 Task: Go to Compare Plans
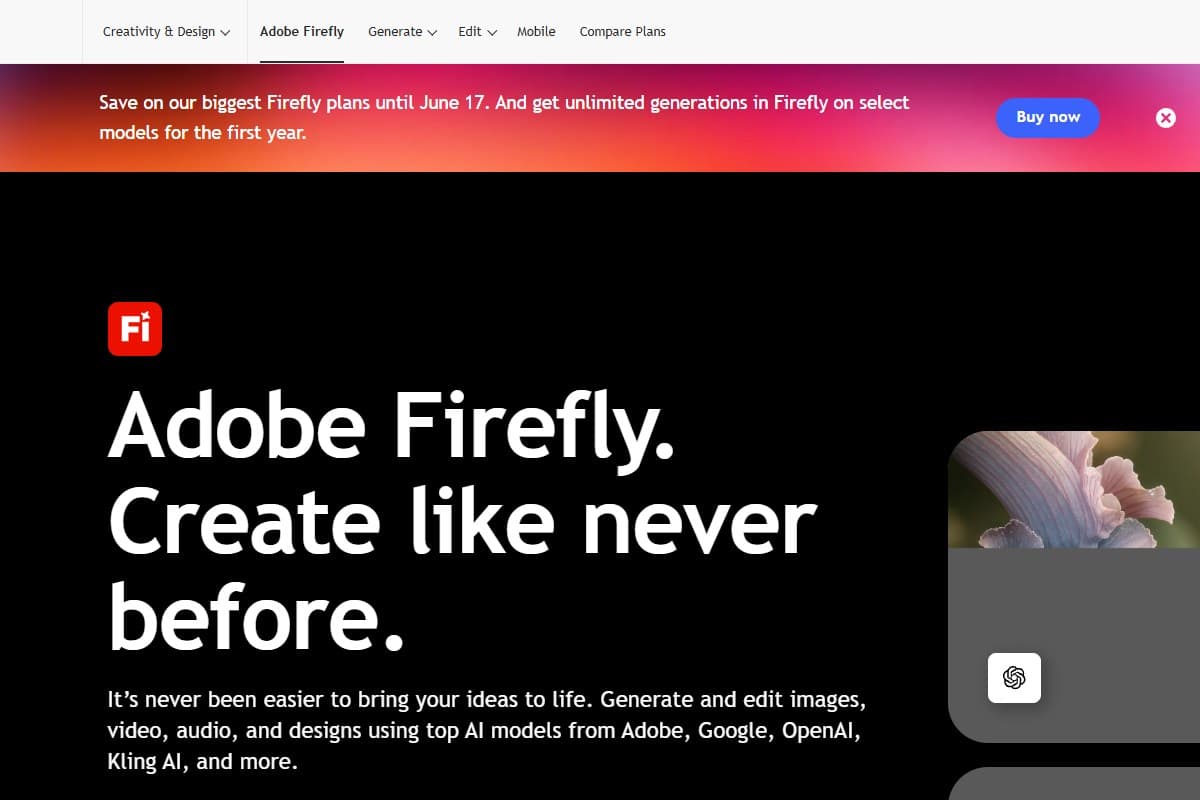[623, 32]
